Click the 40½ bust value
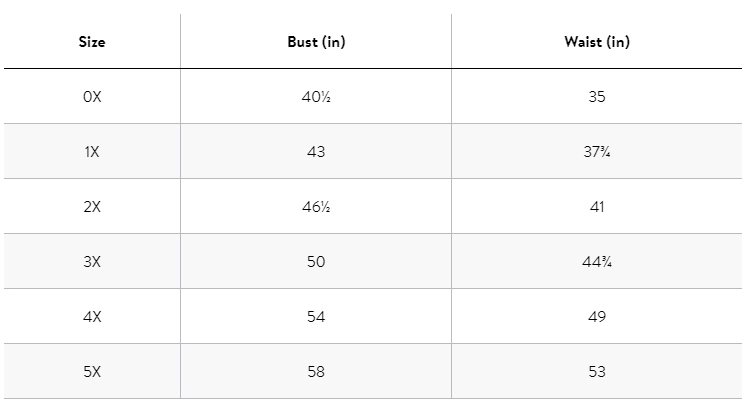Screen dimensions: 749x415 click(x=316, y=97)
